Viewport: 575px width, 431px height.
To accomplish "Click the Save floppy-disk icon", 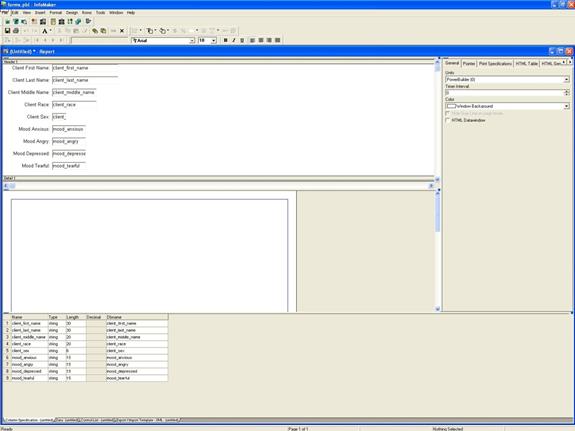I will (x=7, y=31).
